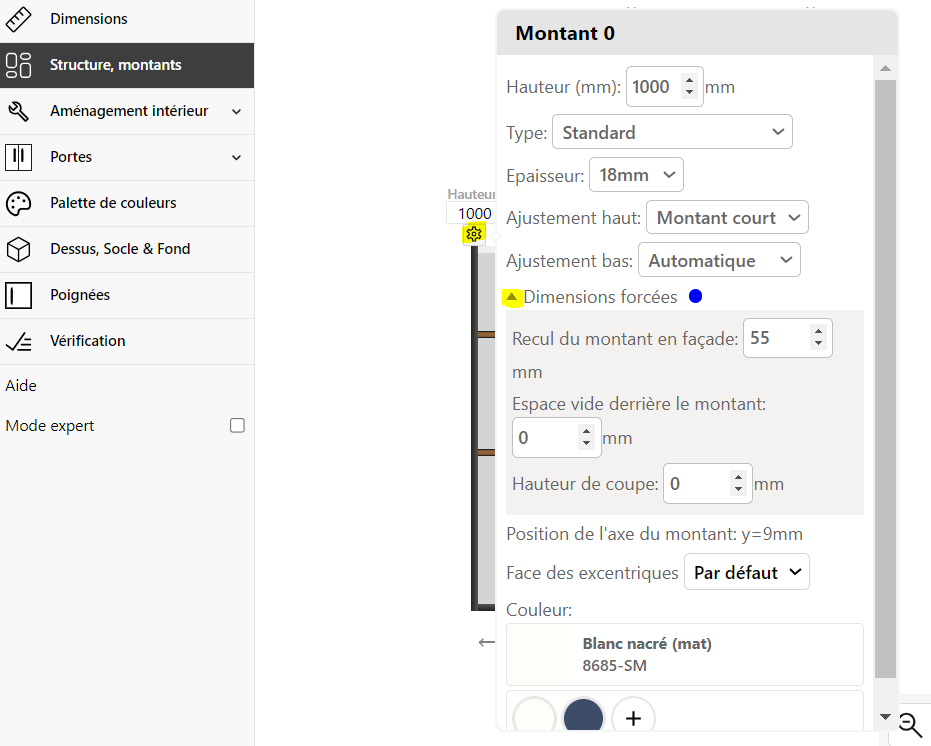The width and height of the screenshot is (931, 746).
Task: Open the Ajustement haut dropdown
Action: (727, 217)
